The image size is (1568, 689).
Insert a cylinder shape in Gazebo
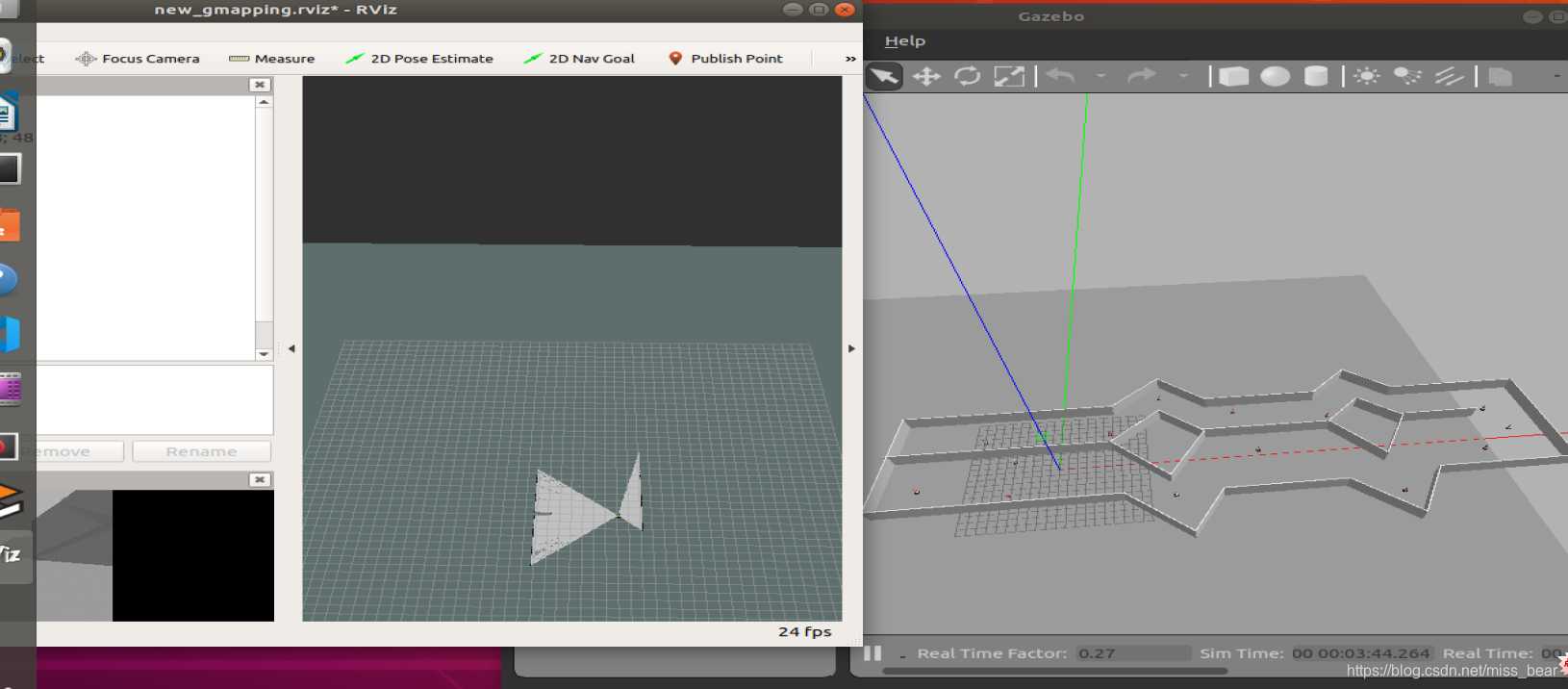(1316, 76)
